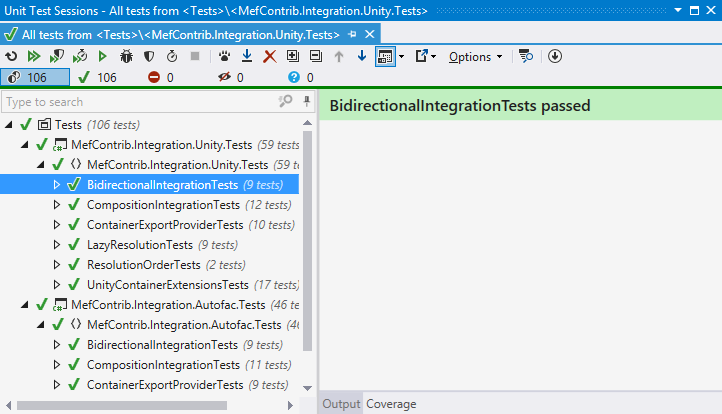
Task: Run all tests with the double-arrow icon
Action: tap(34, 57)
